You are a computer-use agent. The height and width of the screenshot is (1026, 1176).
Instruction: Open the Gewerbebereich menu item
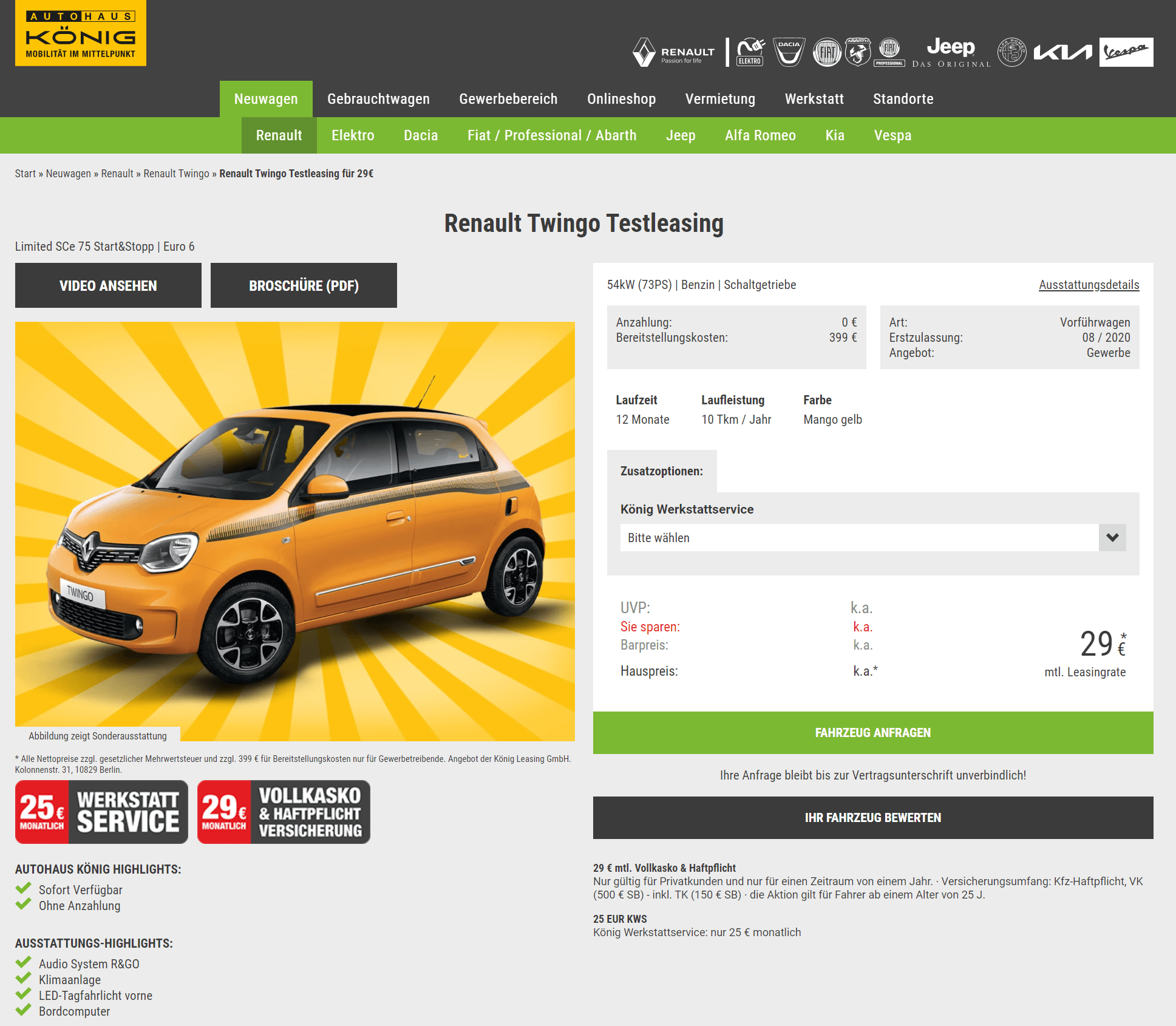point(508,99)
